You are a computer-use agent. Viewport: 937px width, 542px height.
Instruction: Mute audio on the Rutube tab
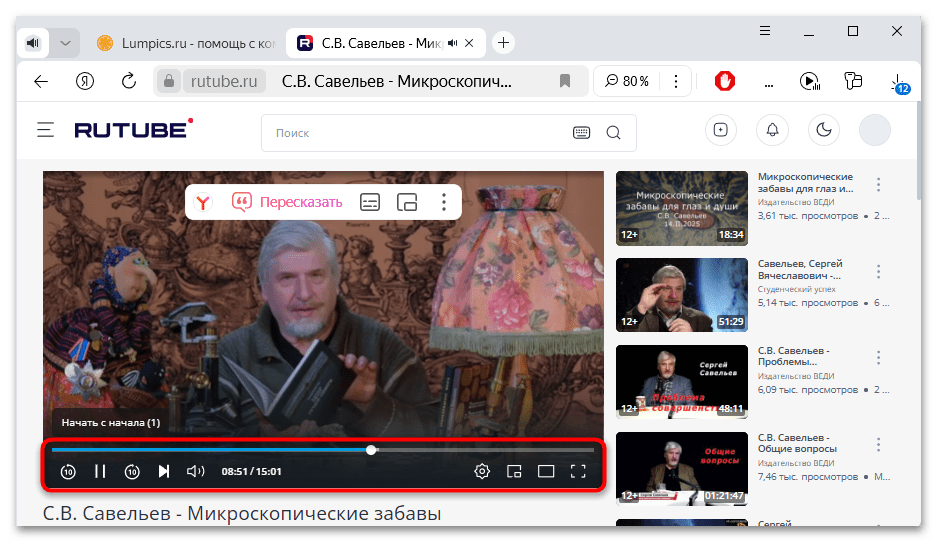pos(452,43)
